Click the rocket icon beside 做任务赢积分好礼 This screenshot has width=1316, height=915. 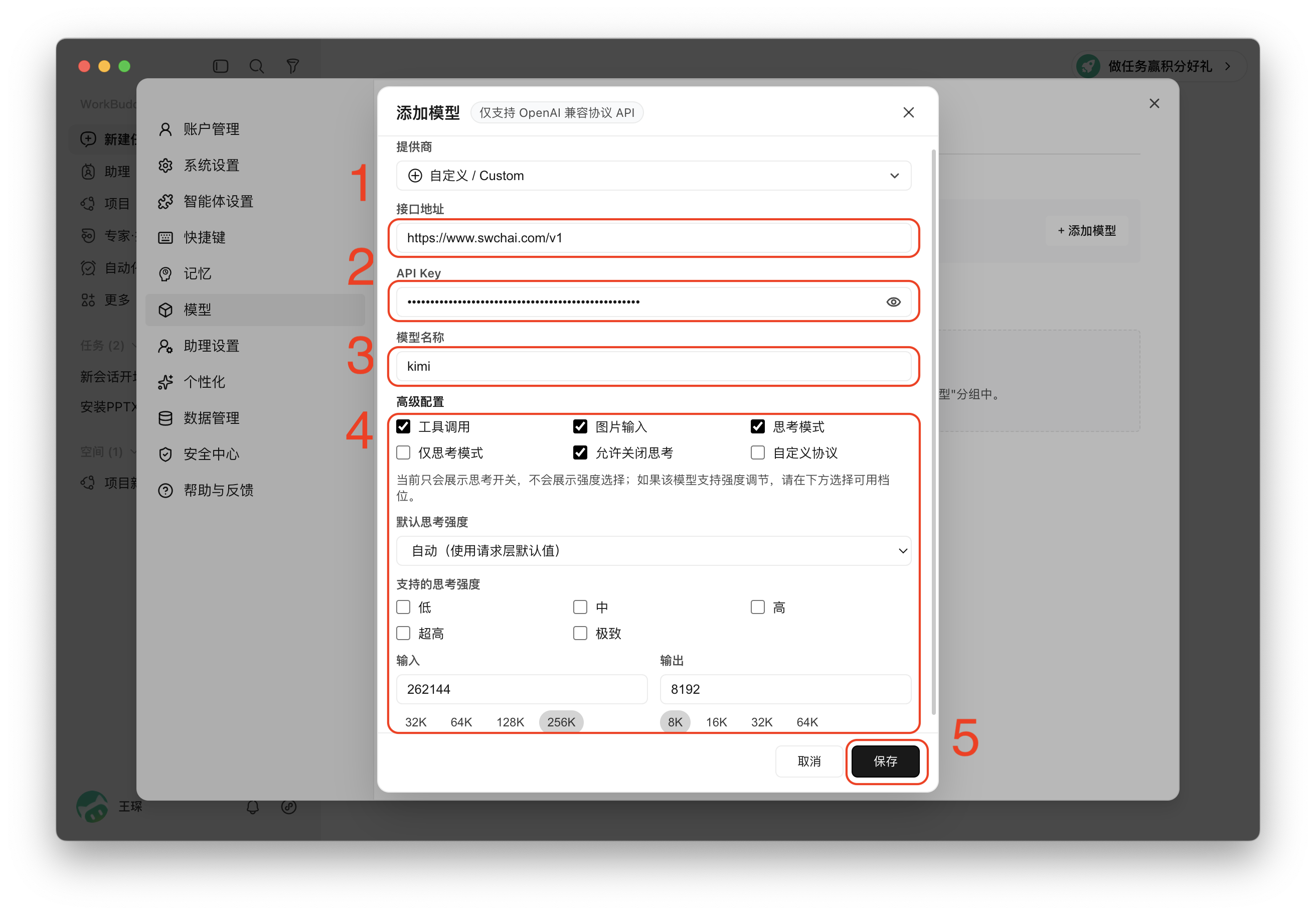(1087, 66)
